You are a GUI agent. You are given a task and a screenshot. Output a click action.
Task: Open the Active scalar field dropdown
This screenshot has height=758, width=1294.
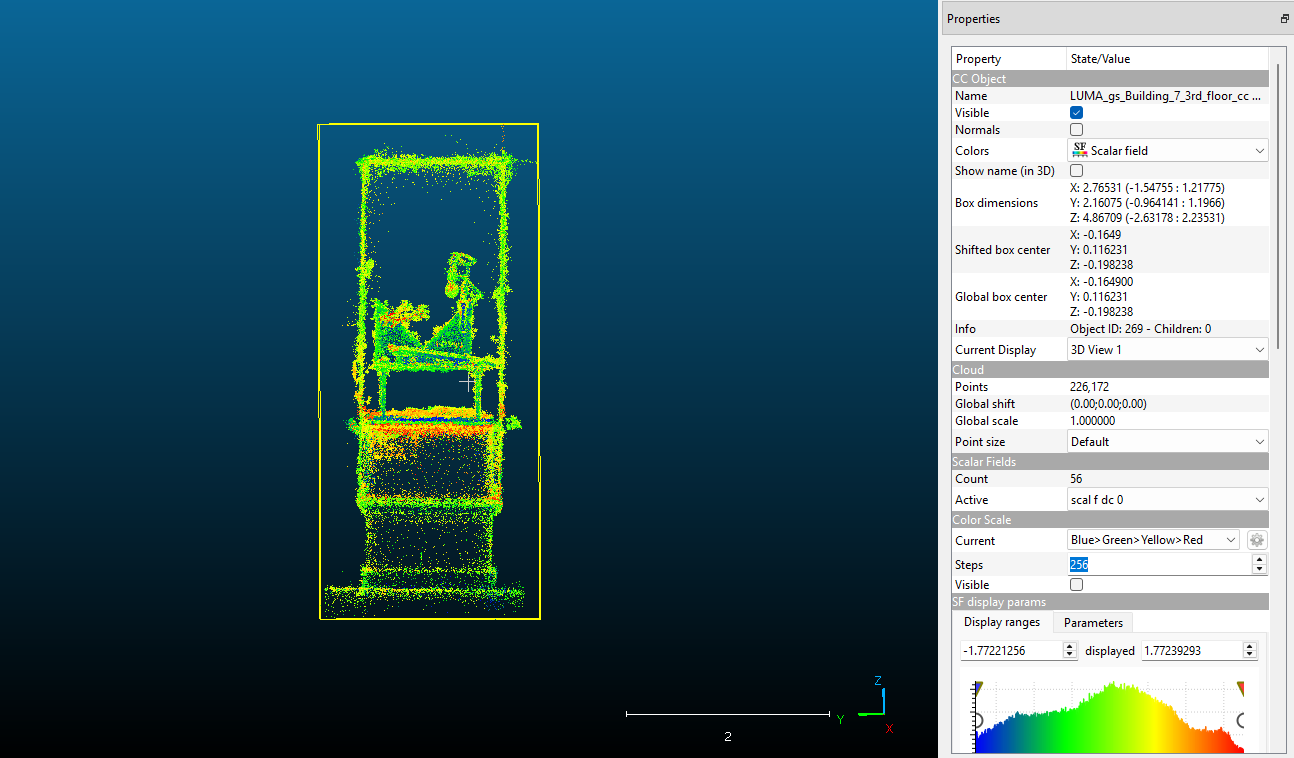tap(1167, 500)
